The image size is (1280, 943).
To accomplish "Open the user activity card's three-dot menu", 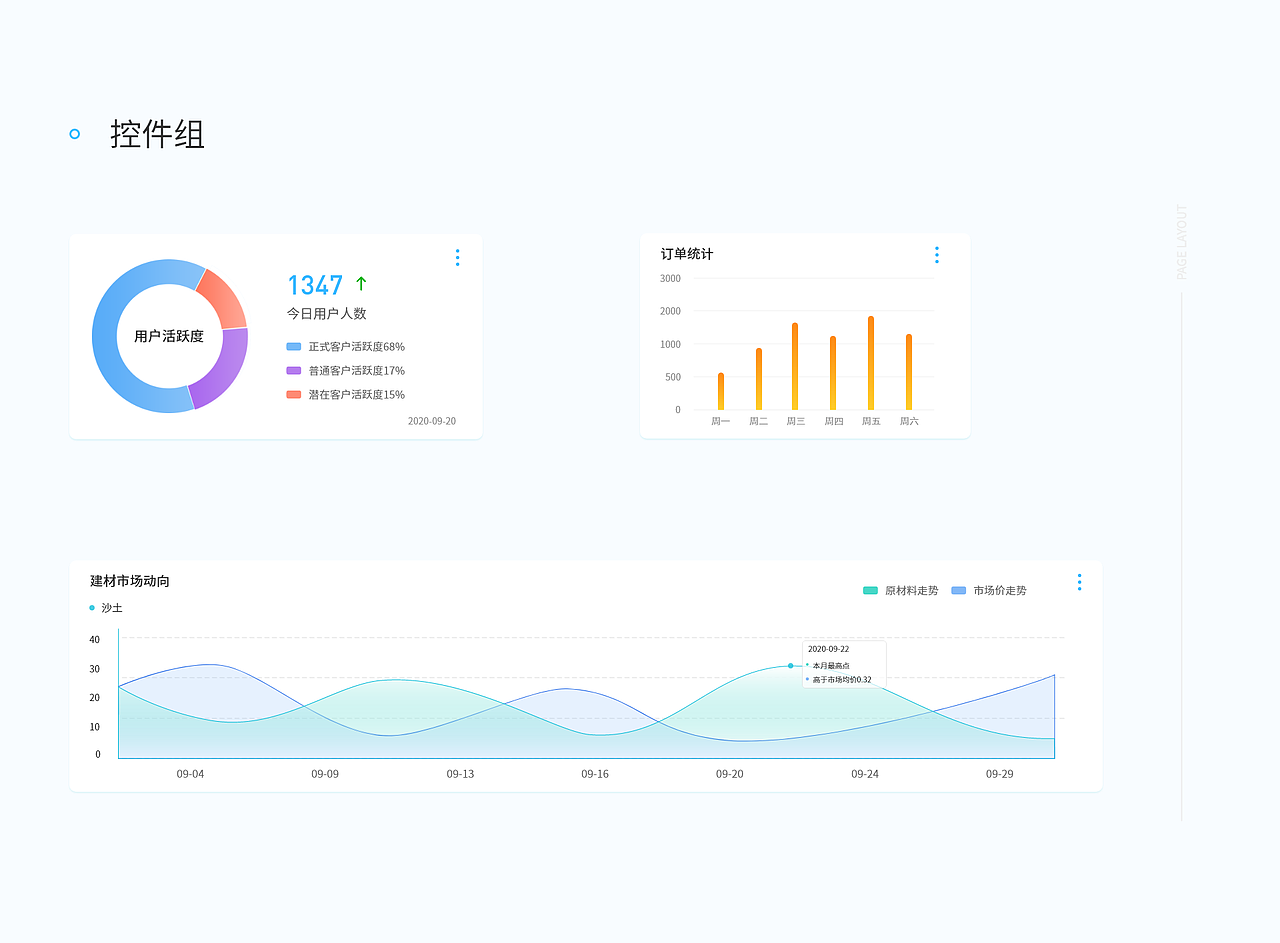I will pos(457,258).
